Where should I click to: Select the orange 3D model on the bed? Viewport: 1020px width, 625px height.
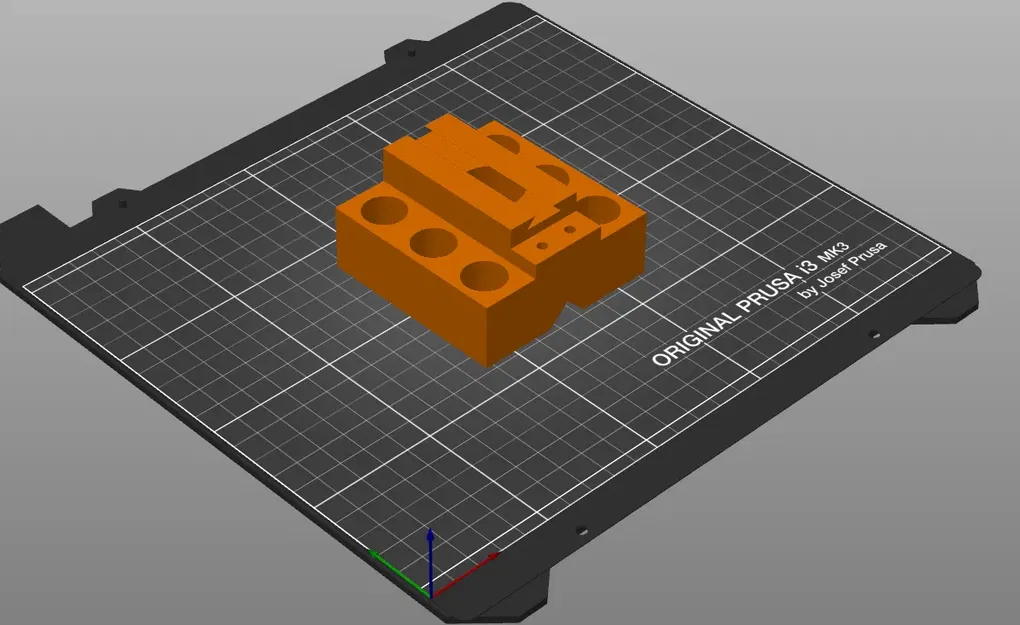(491, 241)
